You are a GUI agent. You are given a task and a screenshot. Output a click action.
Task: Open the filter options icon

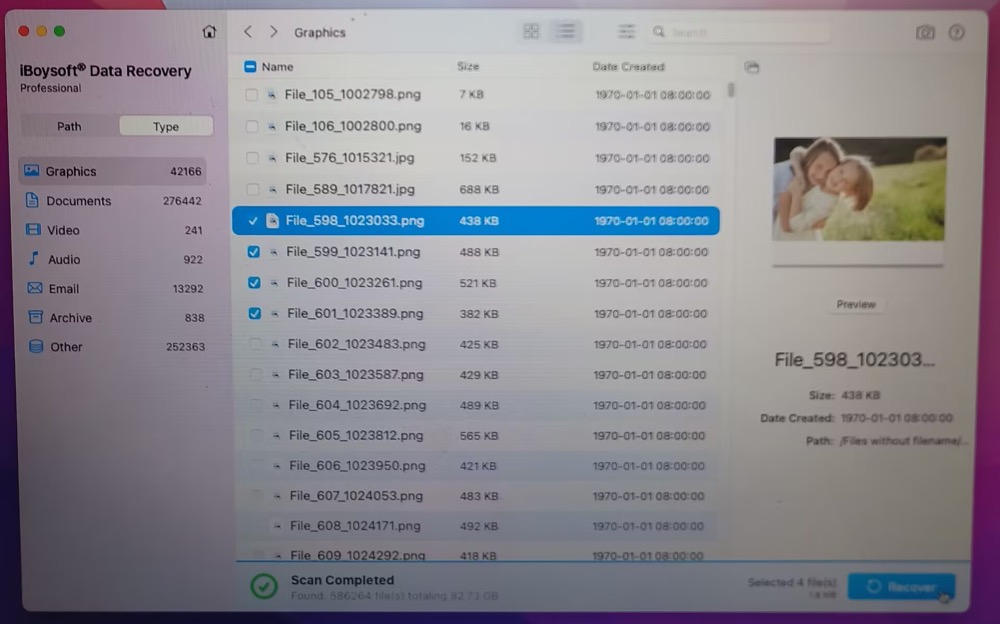626,31
